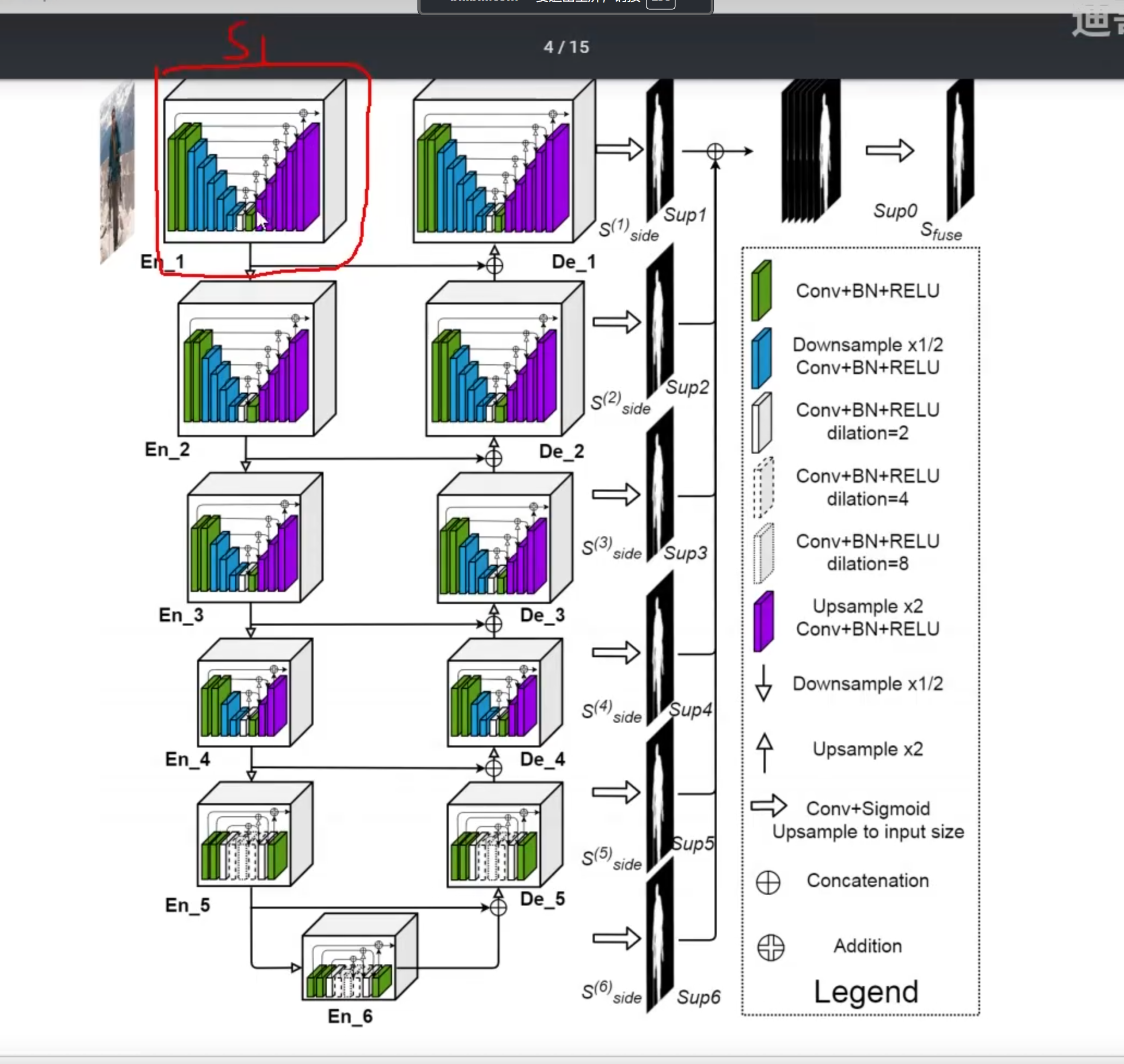Click the blue Downsample legend block icon
Image resolution: width=1124 pixels, height=1064 pixels.
(x=761, y=358)
